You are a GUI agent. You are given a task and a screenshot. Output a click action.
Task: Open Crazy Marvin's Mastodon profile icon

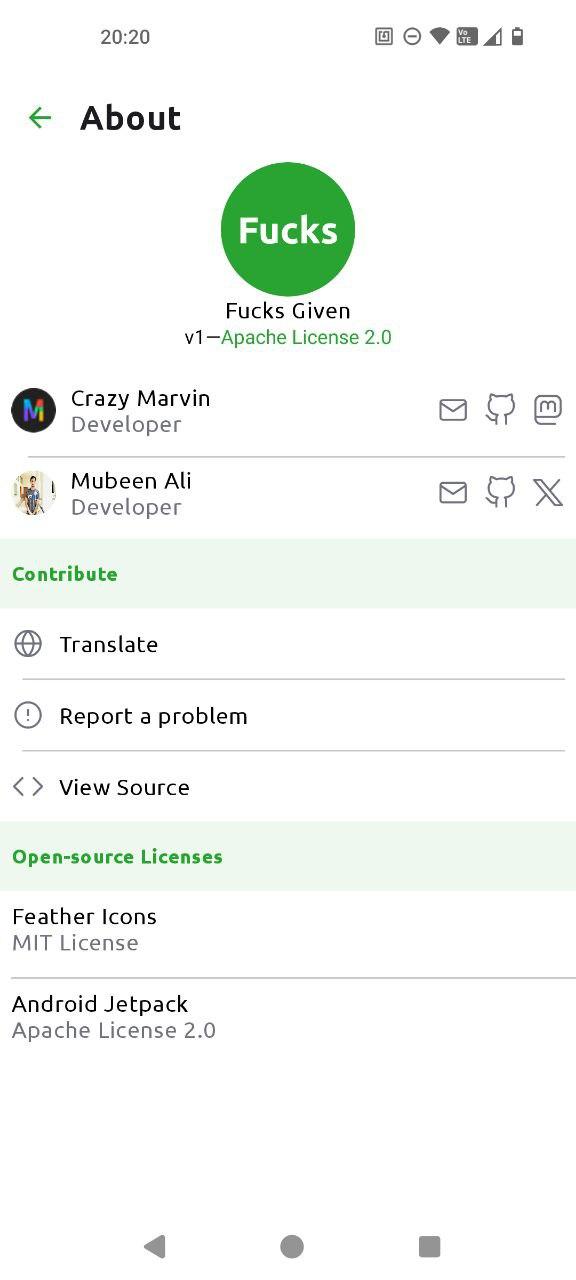548,410
